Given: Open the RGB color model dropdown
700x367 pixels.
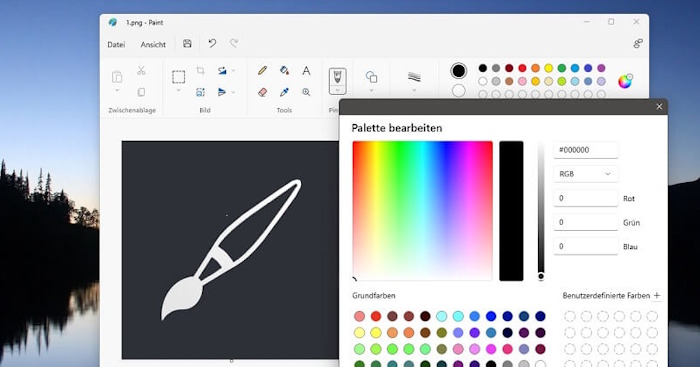Looking at the screenshot, I should pos(585,174).
